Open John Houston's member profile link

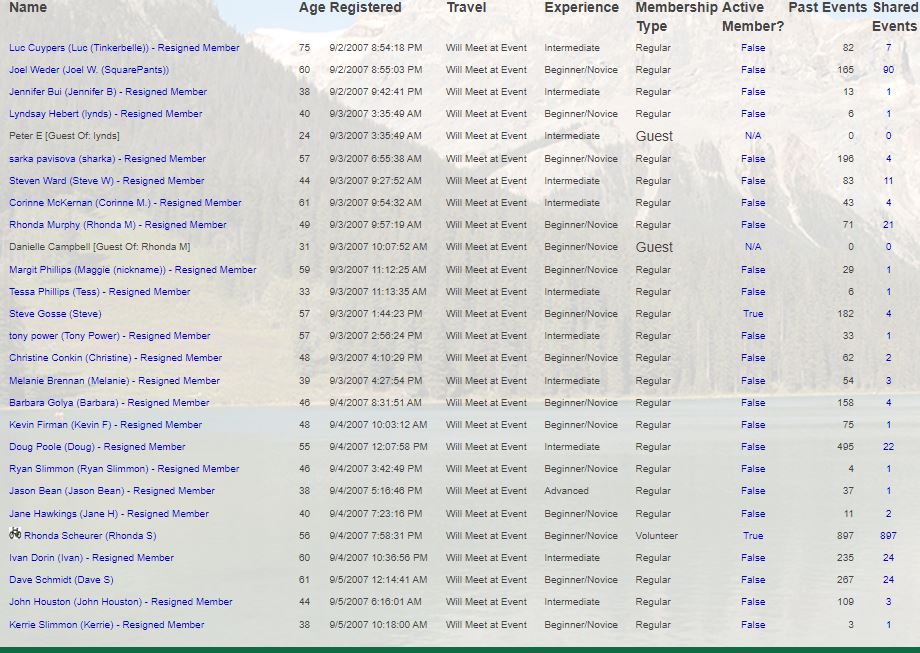121,602
